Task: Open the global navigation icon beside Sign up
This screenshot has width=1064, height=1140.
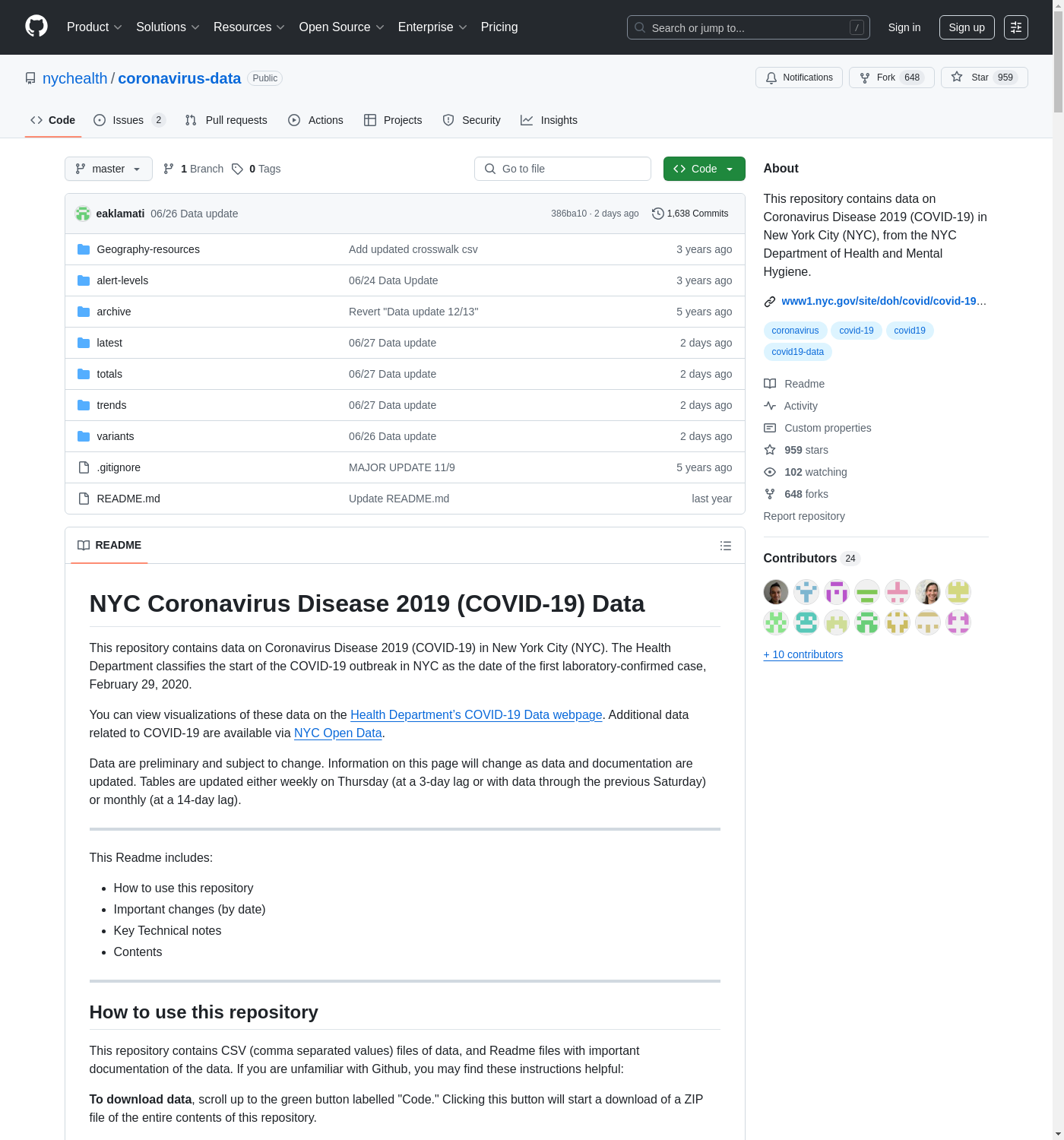Action: (x=1015, y=27)
